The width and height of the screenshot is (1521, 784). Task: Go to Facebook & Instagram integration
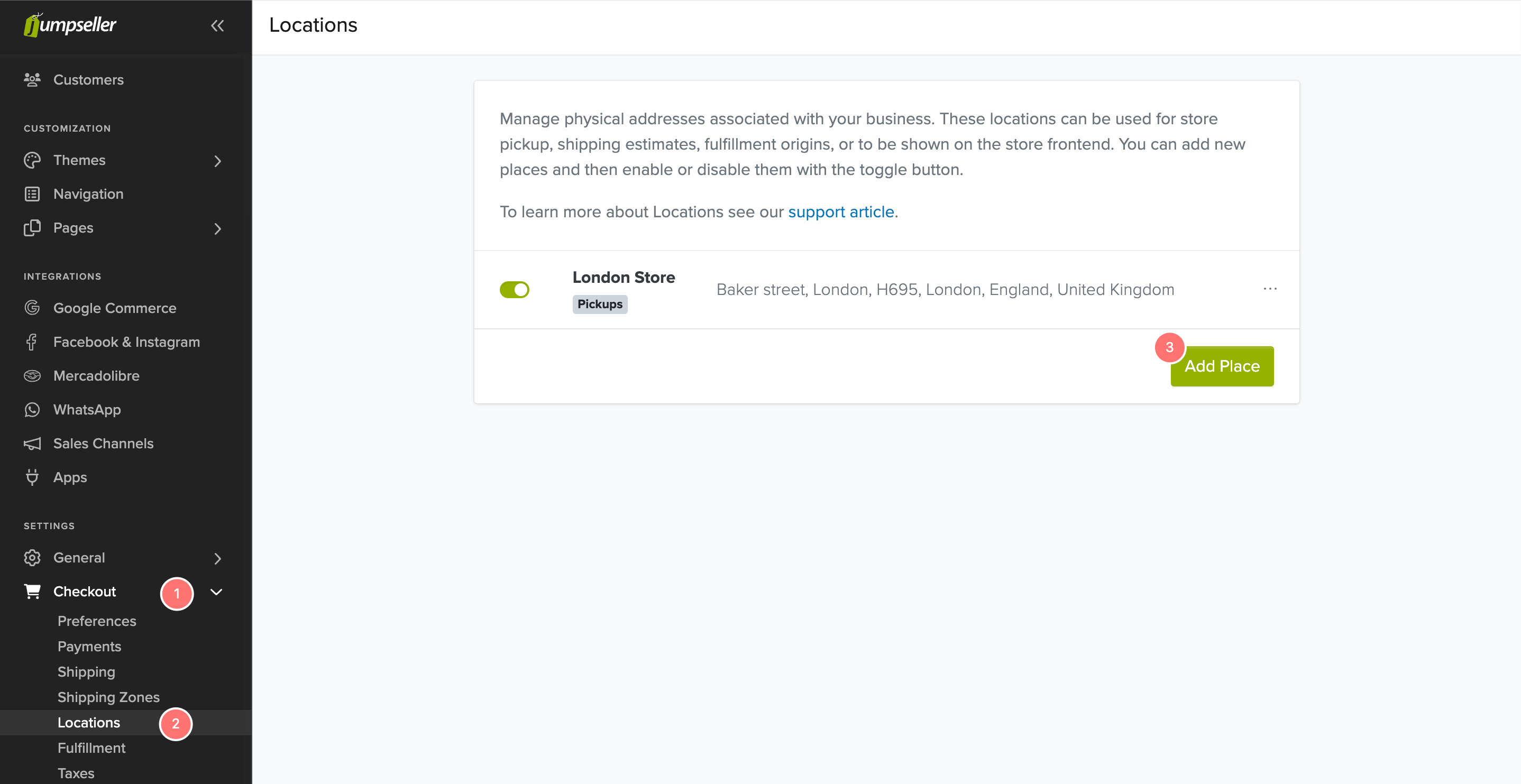[x=126, y=342]
